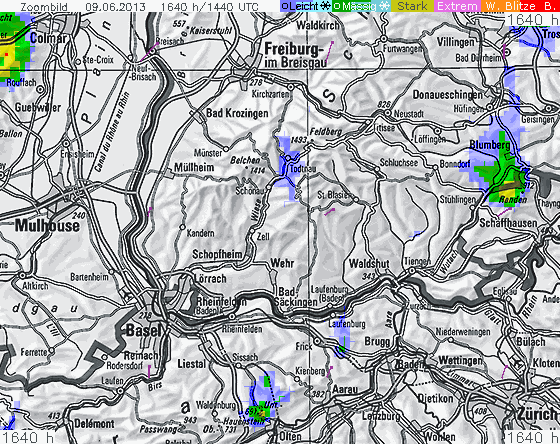Click the Neustadt town circle marker
Viewport: 560px width, 444px height.
388,113
